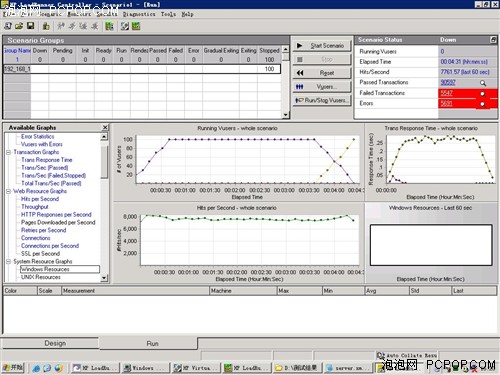Select the Trans Response Time graph pane
Screen dimensions: 500x375
[x=431, y=162]
